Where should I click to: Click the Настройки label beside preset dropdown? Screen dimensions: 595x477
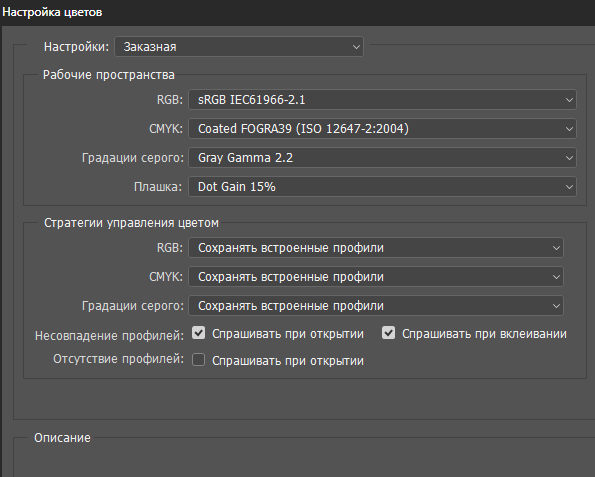76,47
